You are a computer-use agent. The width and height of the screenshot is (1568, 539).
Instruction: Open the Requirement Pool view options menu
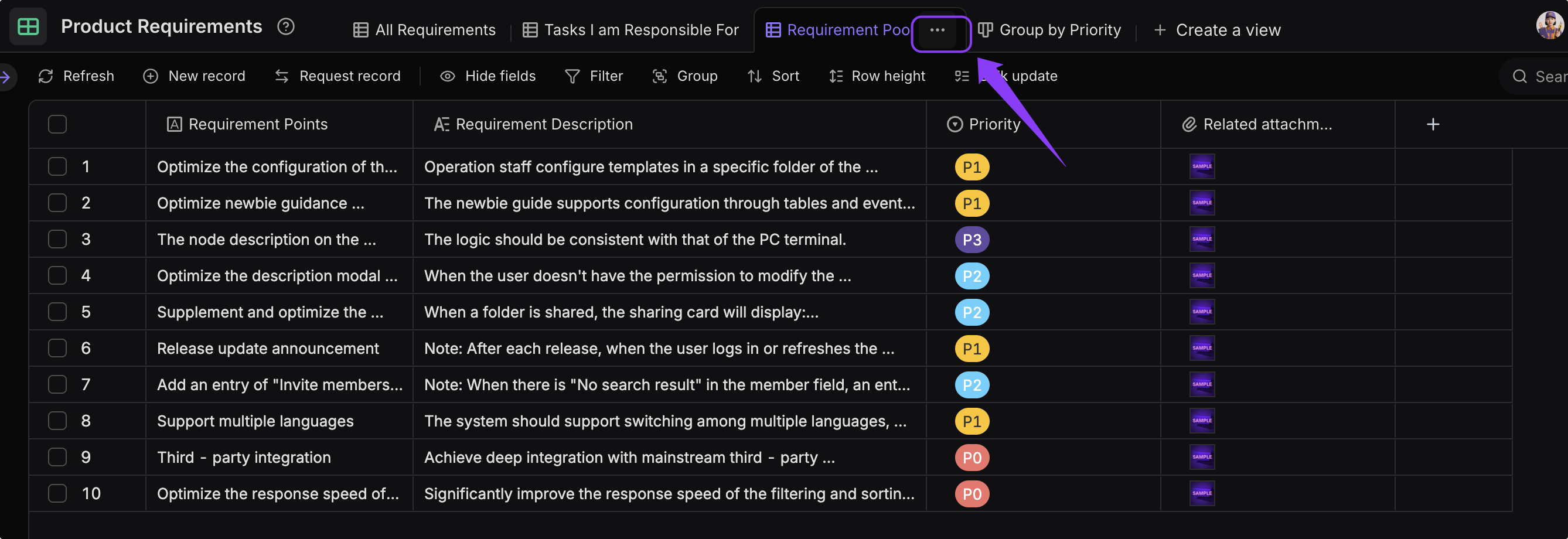(937, 30)
